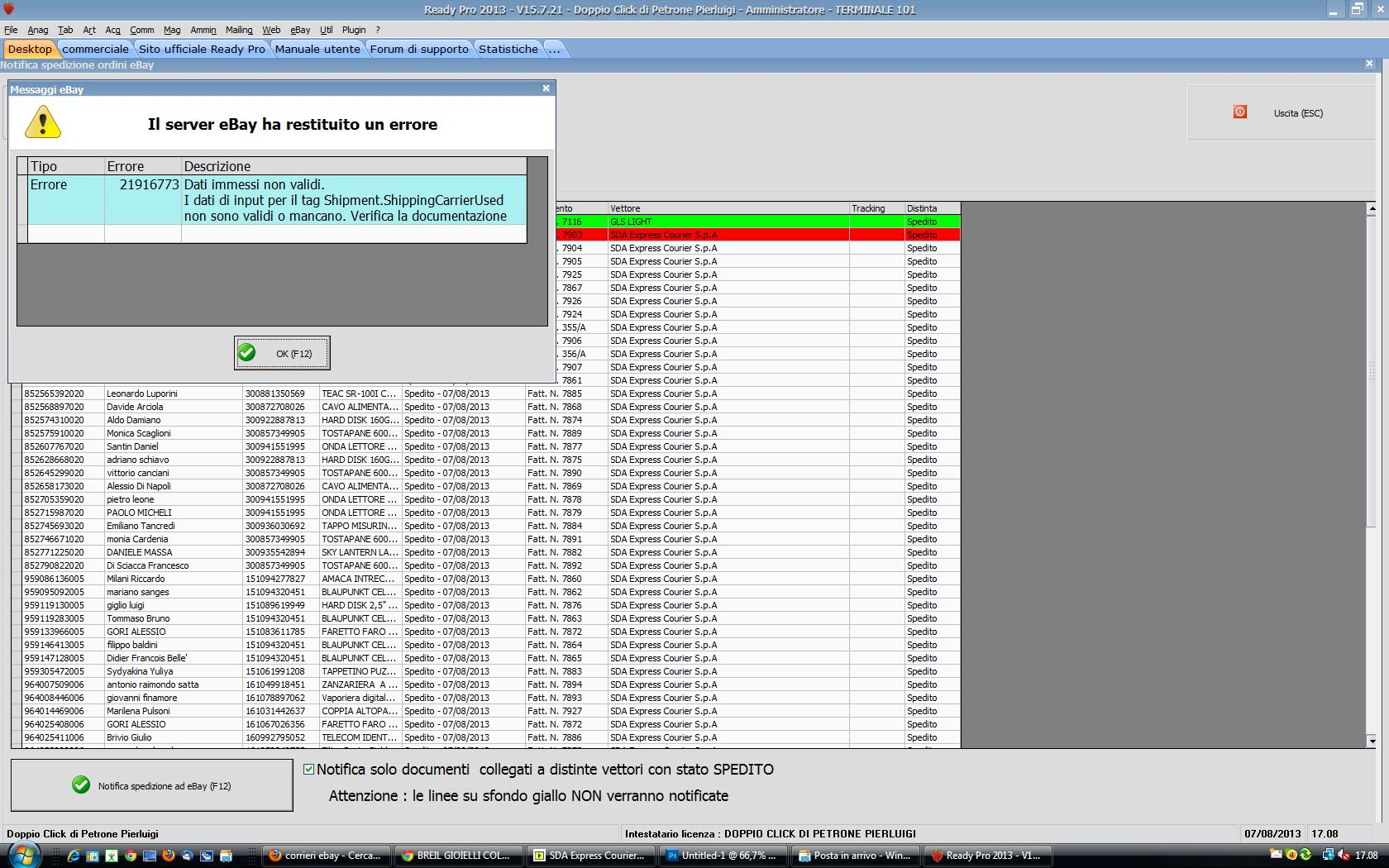Click the taskbar clock showing 17.08
Screen dimensions: 1389x868
tap(1367, 856)
